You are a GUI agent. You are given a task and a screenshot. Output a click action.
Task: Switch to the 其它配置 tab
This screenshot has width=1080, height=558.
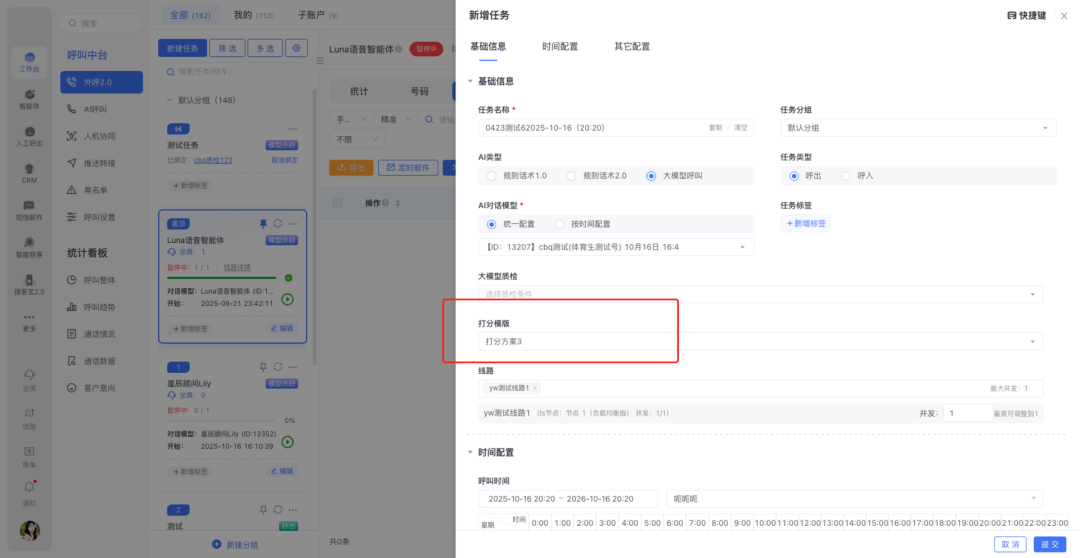631,47
